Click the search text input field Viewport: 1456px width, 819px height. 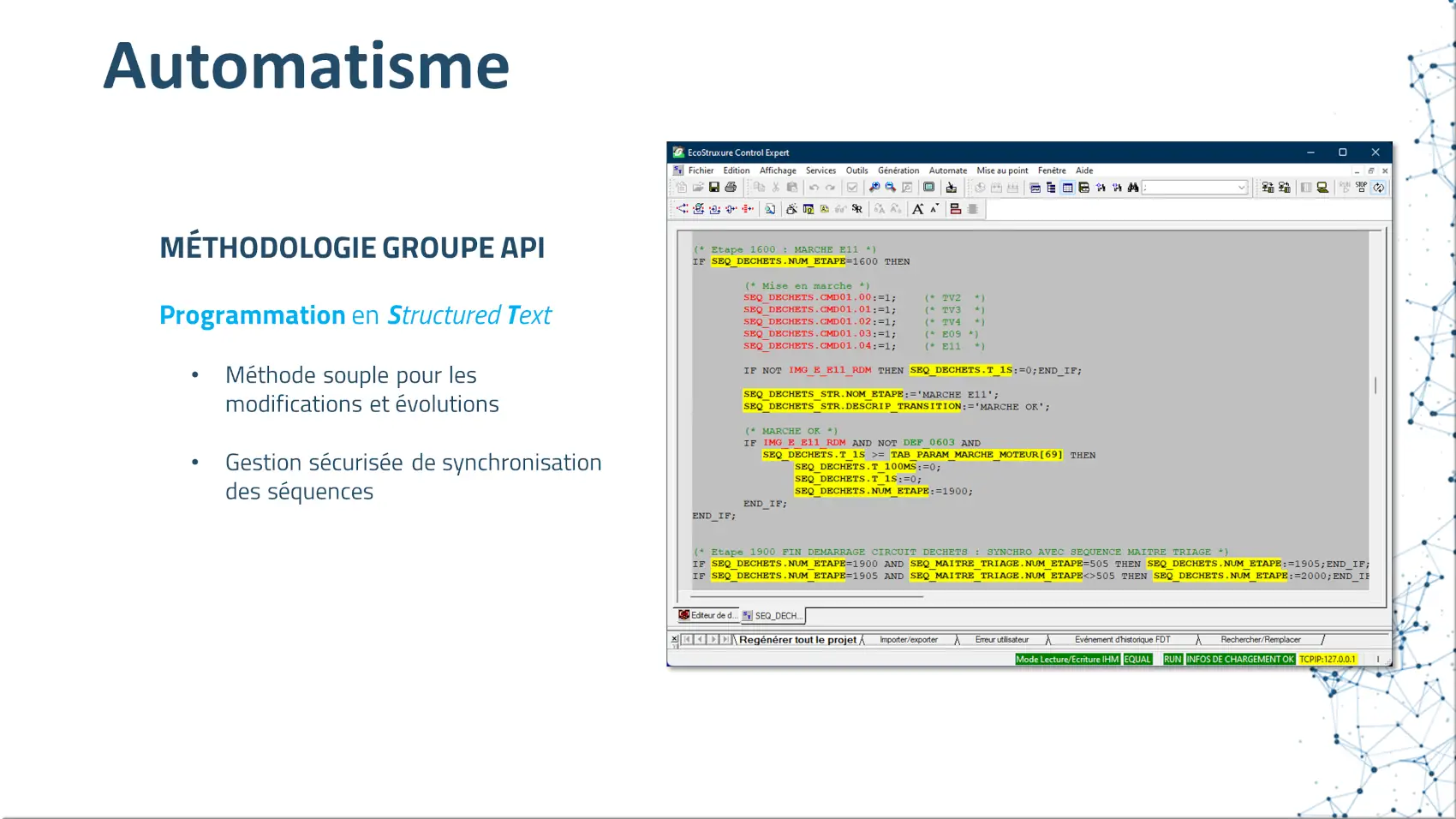pos(1189,188)
